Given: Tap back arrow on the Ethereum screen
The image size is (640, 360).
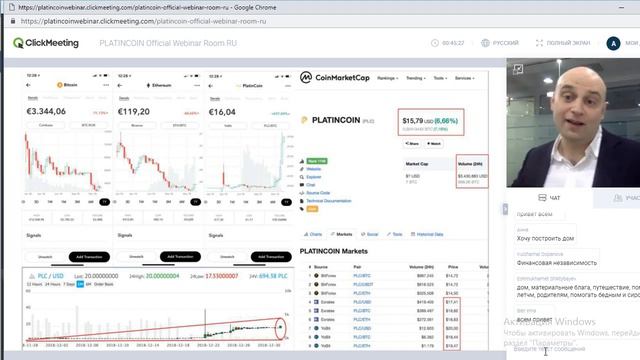Looking at the screenshot, I should pos(120,85).
